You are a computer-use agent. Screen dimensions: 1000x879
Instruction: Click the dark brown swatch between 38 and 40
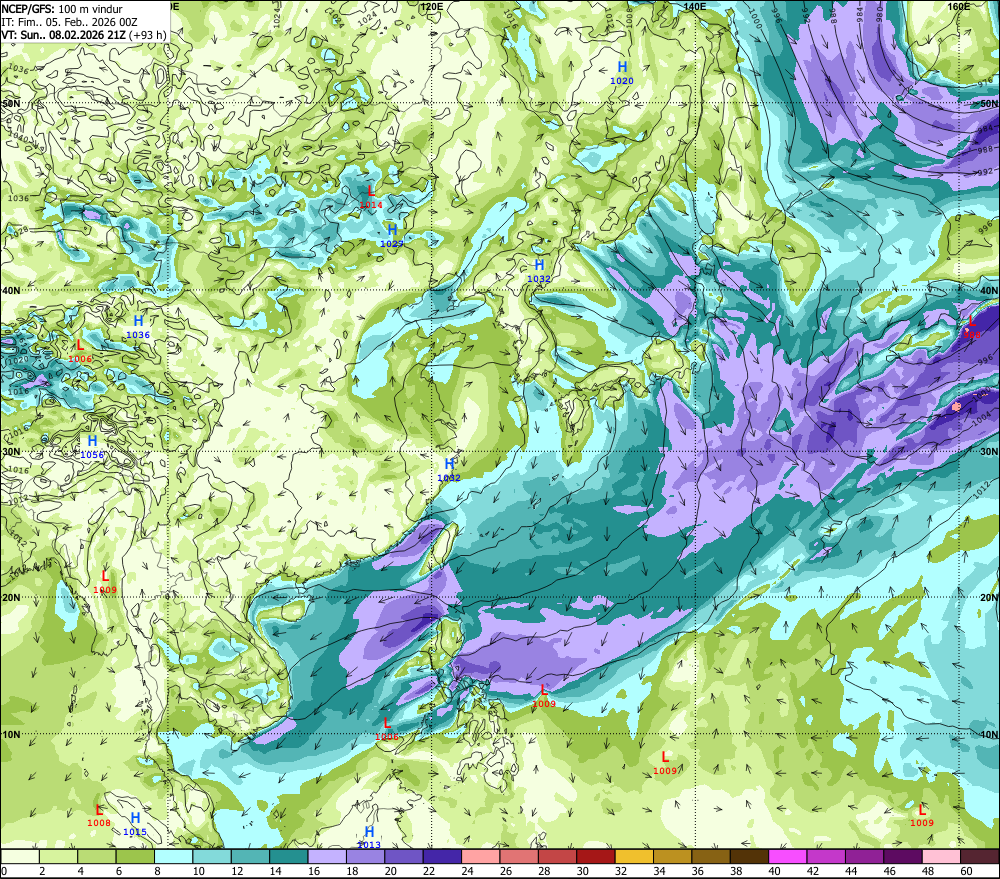[749, 856]
